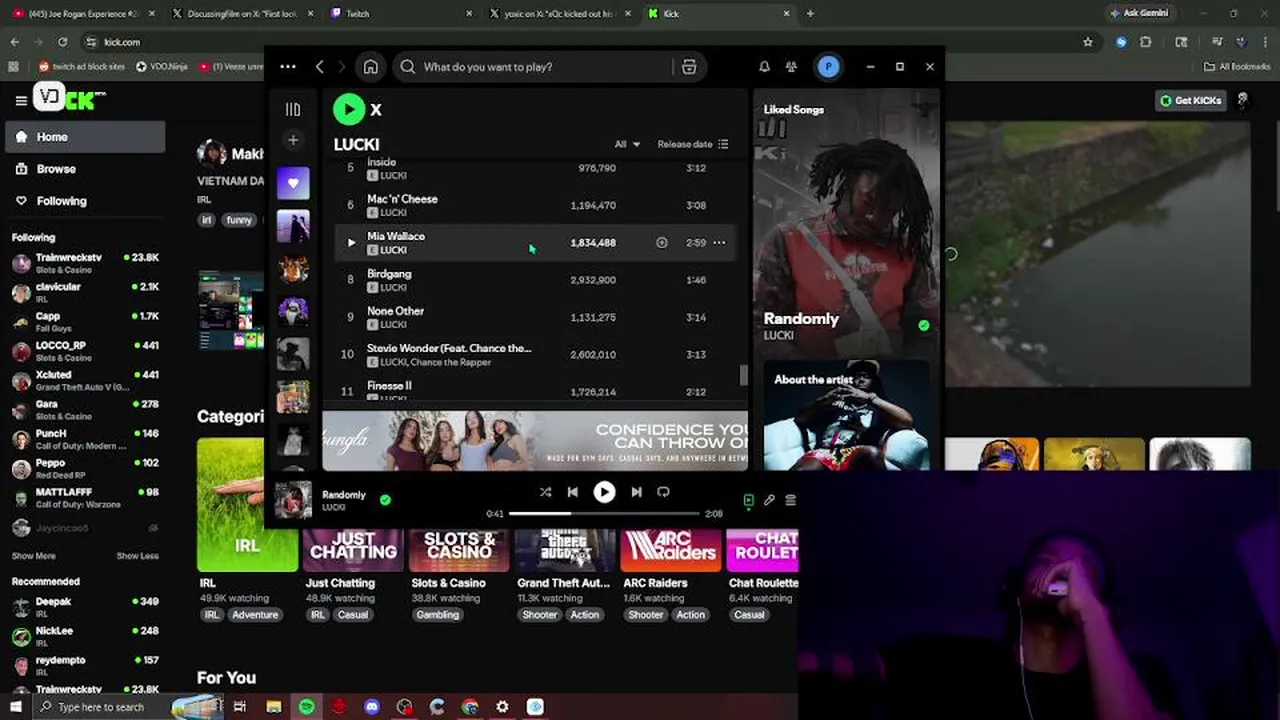Toggle shuffle in the Spotify player
Viewport: 1280px width, 720px height.
(x=545, y=492)
